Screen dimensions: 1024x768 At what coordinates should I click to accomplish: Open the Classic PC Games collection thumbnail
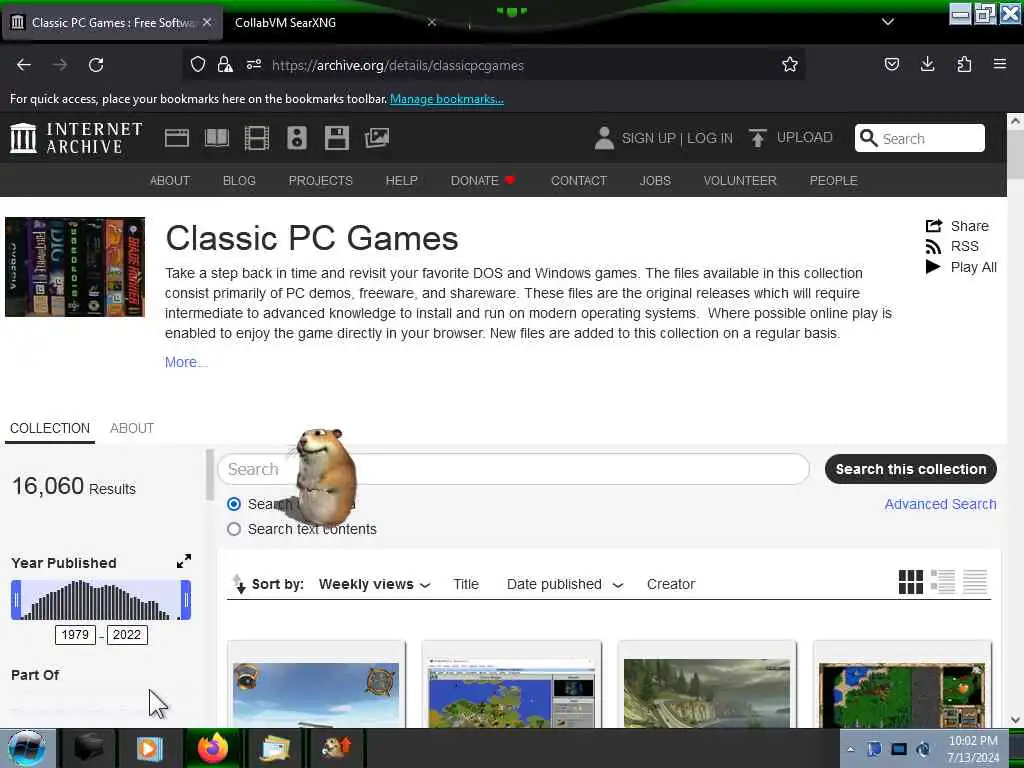(75, 267)
